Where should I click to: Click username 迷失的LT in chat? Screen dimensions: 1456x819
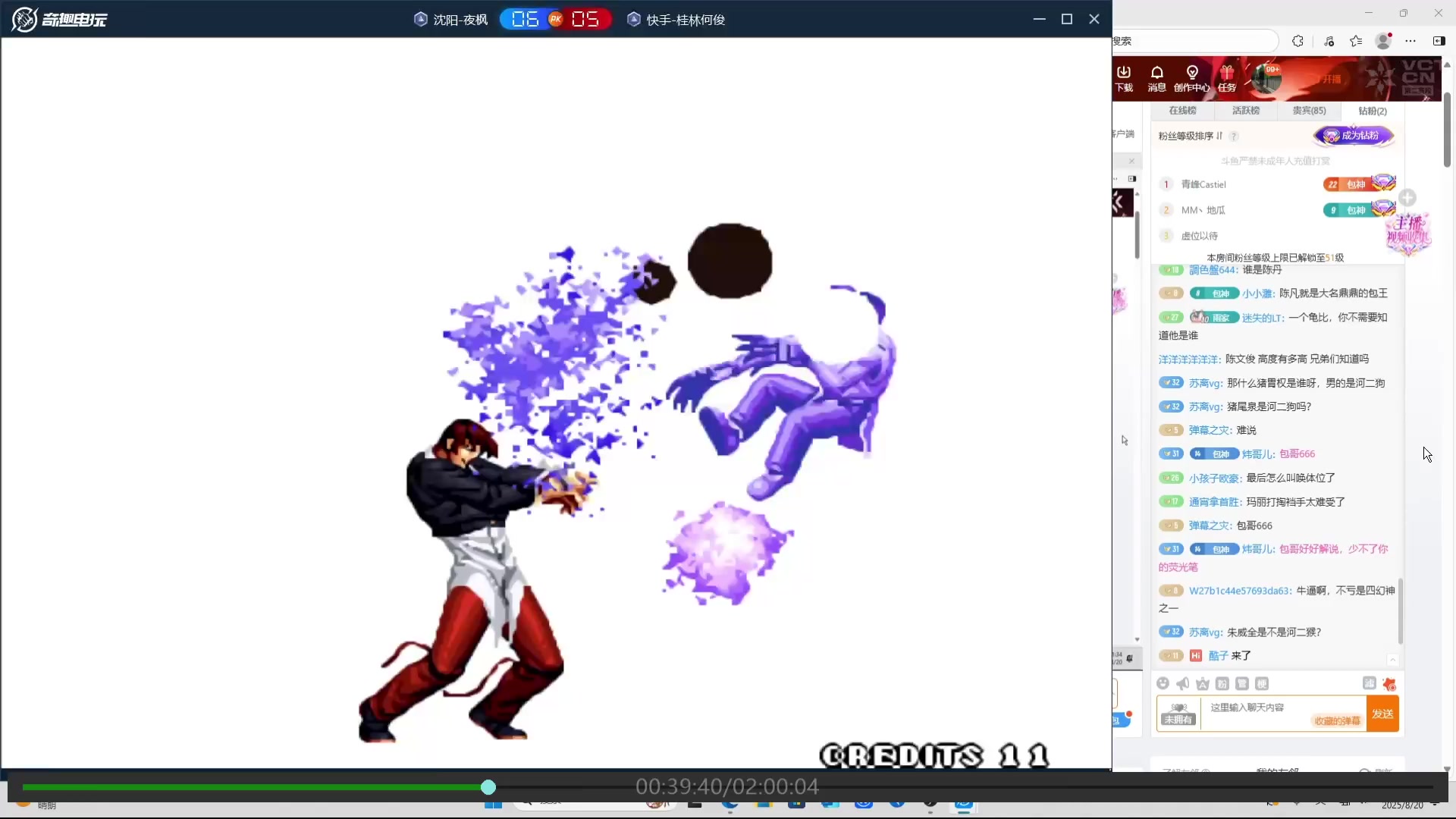(x=1263, y=318)
